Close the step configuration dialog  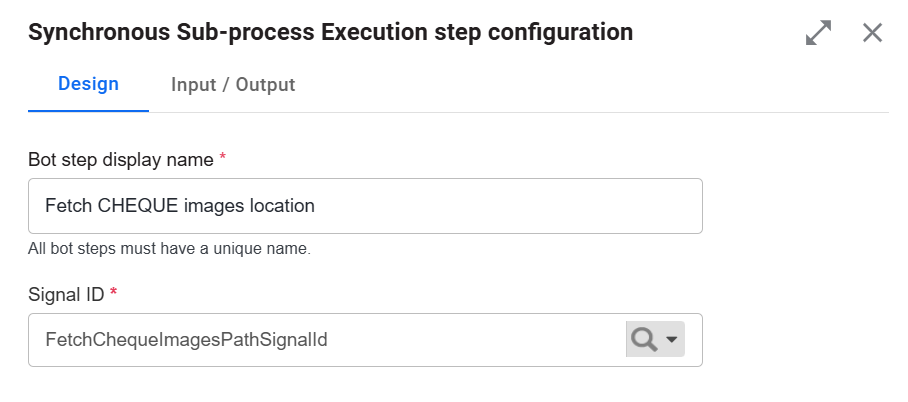point(872,32)
